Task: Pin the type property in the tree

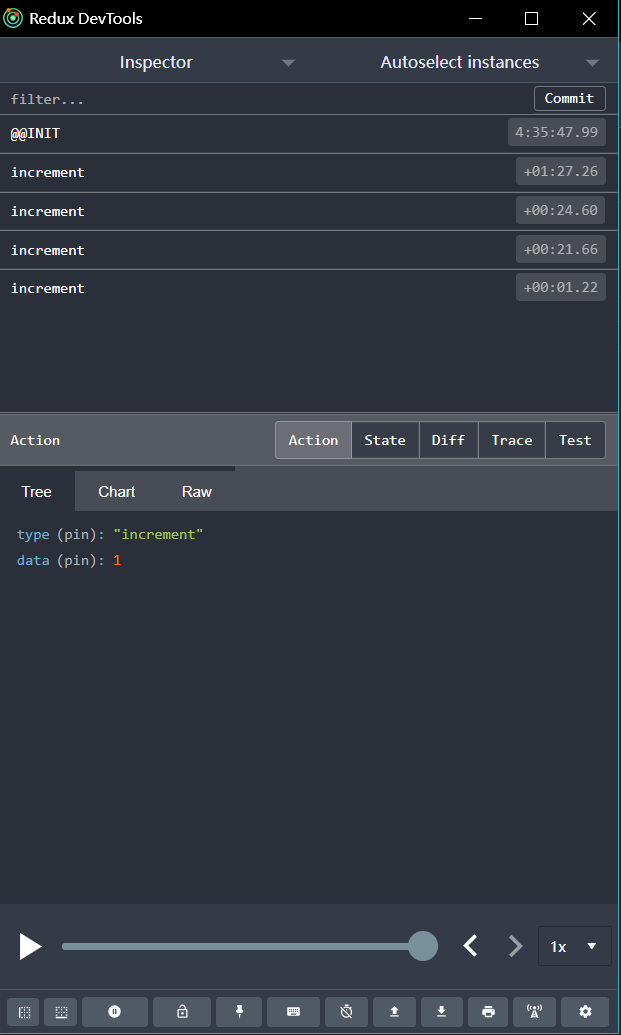Action: pos(76,535)
